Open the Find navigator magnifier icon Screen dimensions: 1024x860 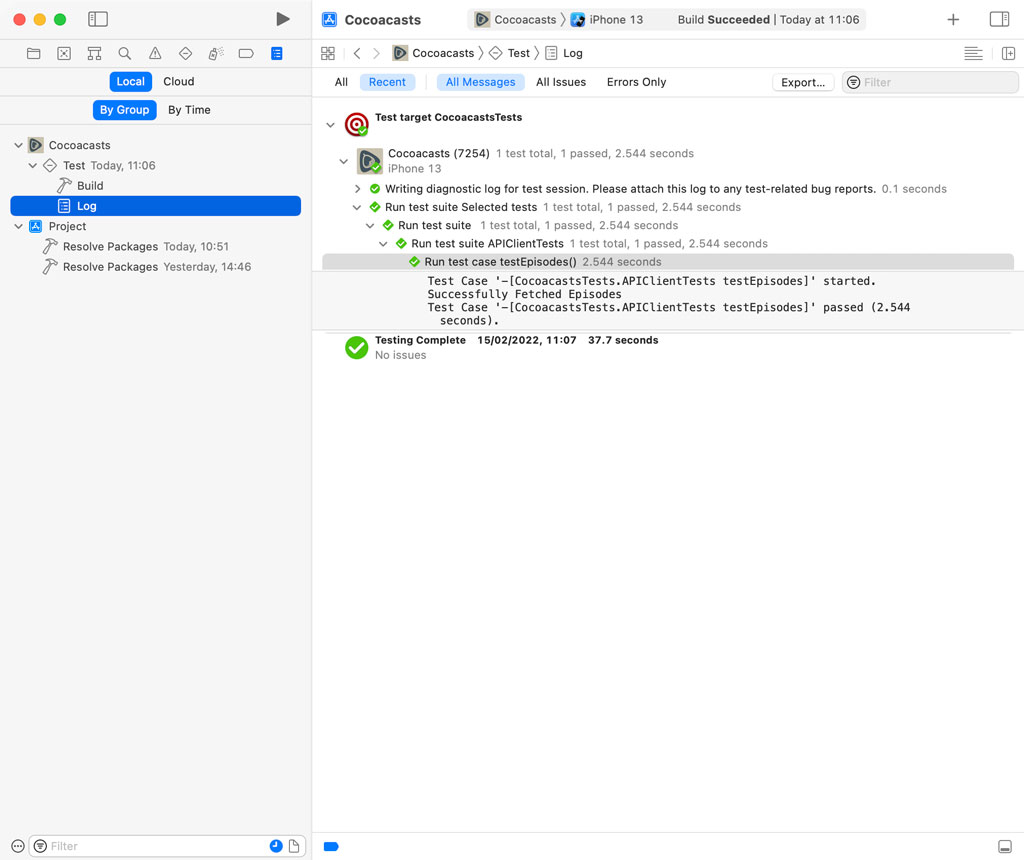125,54
